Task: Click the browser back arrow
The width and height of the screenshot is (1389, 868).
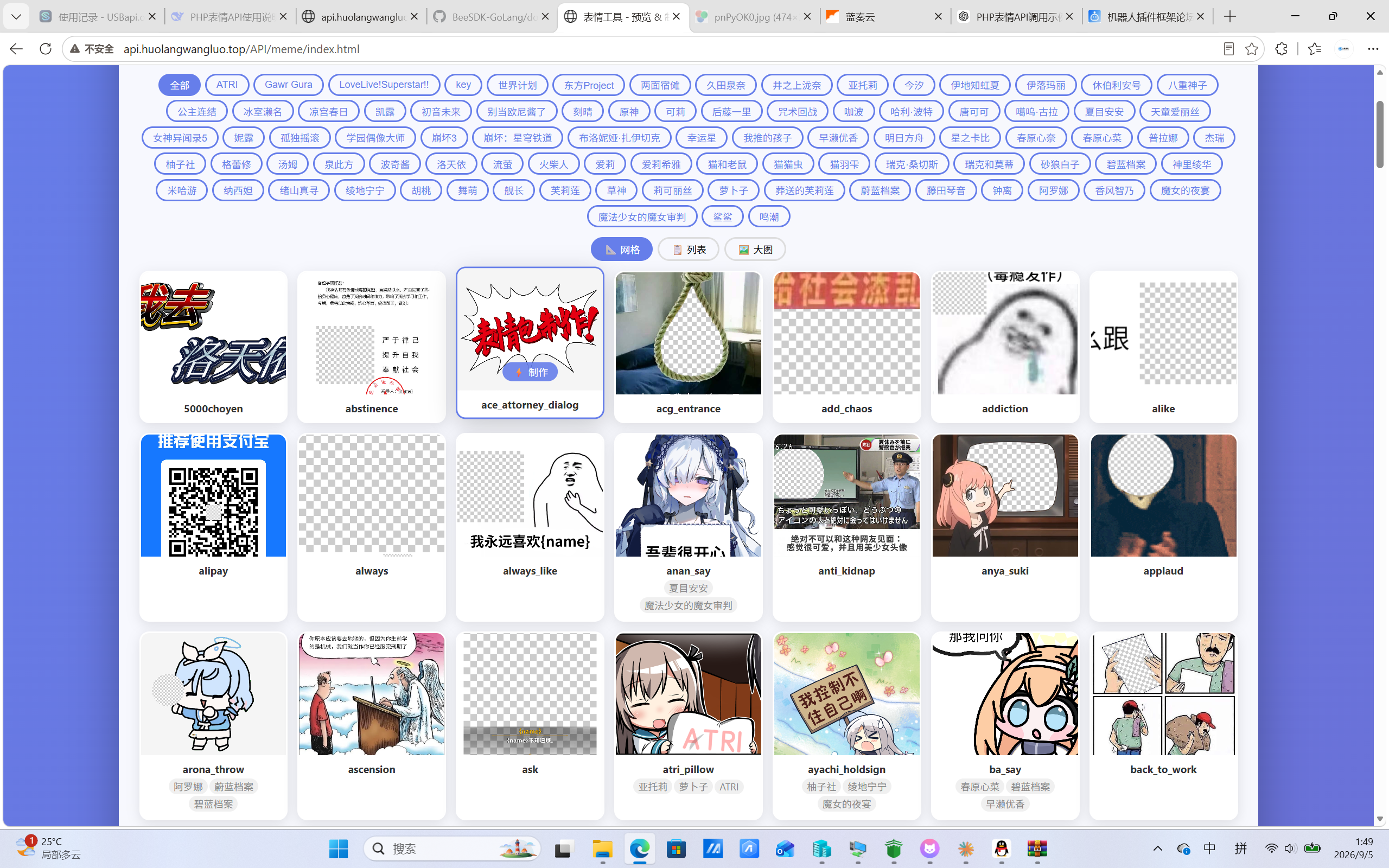Action: pyautogui.click(x=16, y=49)
